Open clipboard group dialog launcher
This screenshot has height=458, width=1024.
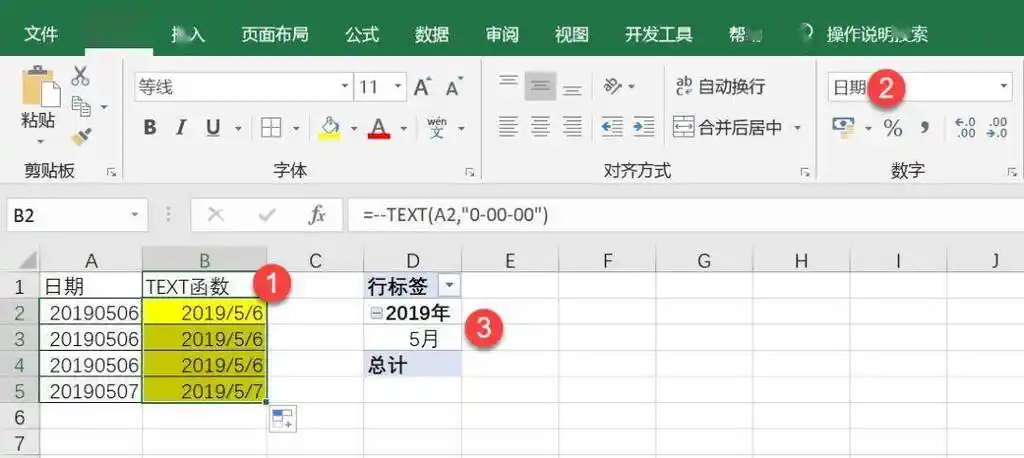(112, 172)
